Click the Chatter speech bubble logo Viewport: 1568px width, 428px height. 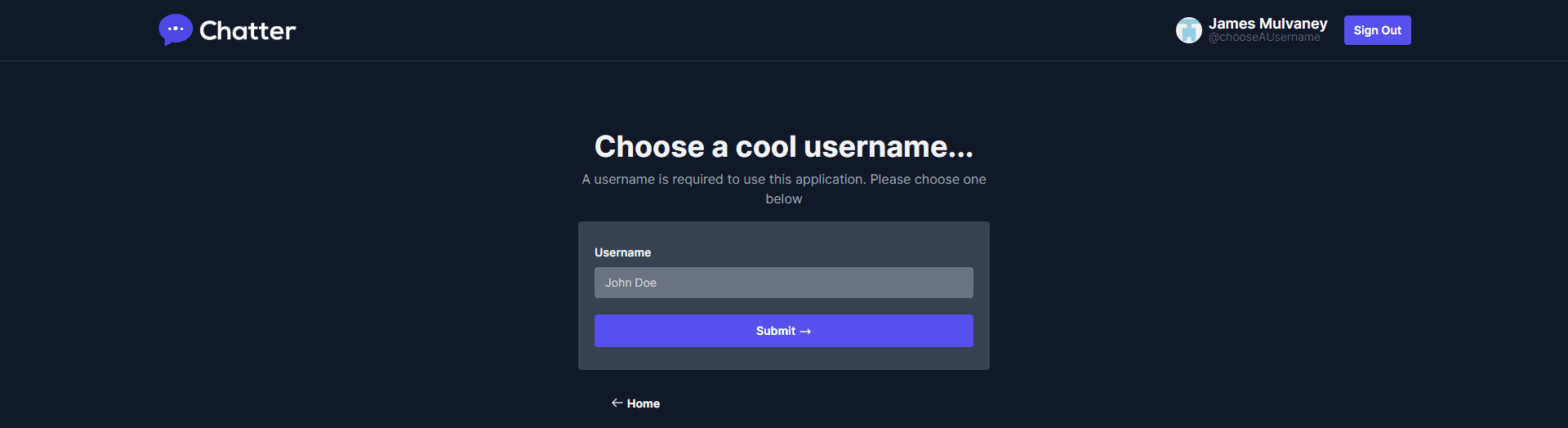pos(175,30)
